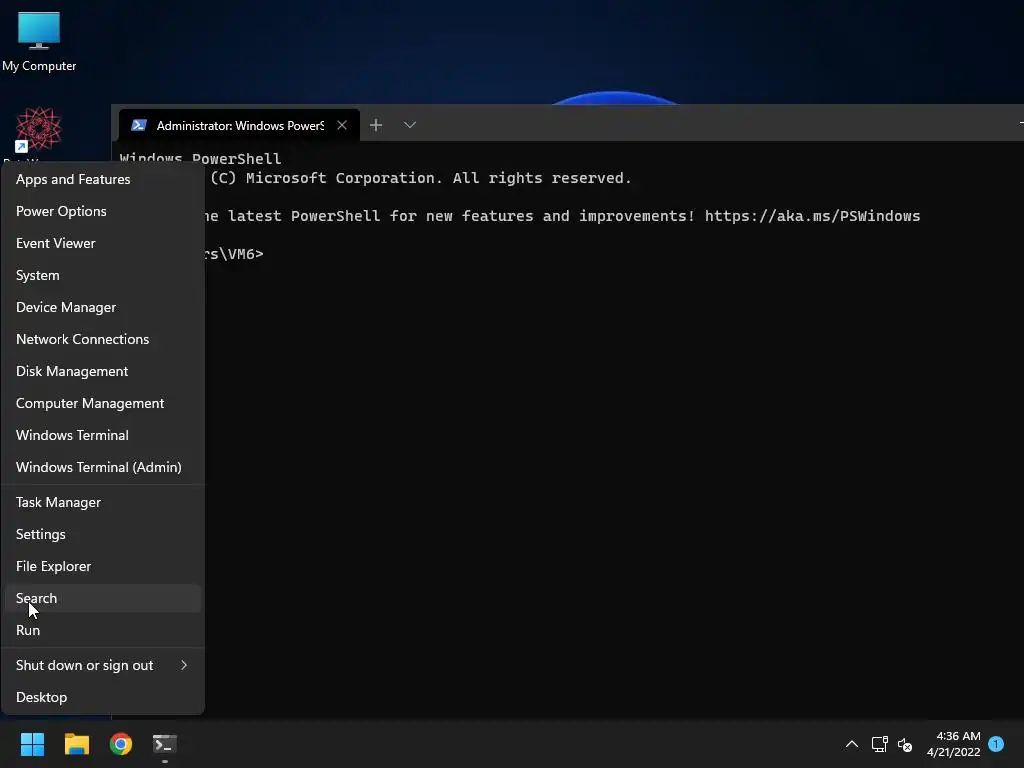Click the https://aka.ms/PSWindows link
This screenshot has height=768, width=1024.
(812, 216)
